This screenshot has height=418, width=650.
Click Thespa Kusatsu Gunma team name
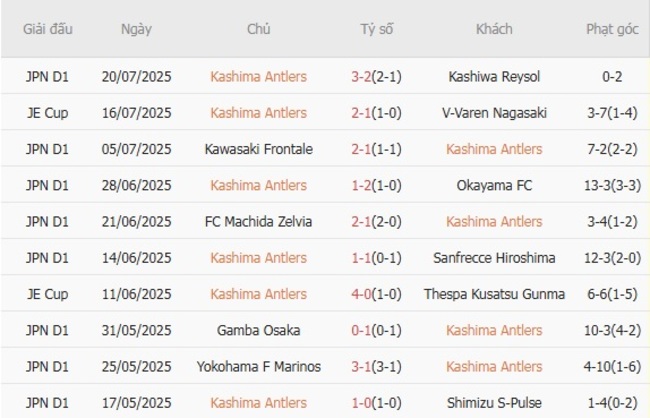point(494,294)
